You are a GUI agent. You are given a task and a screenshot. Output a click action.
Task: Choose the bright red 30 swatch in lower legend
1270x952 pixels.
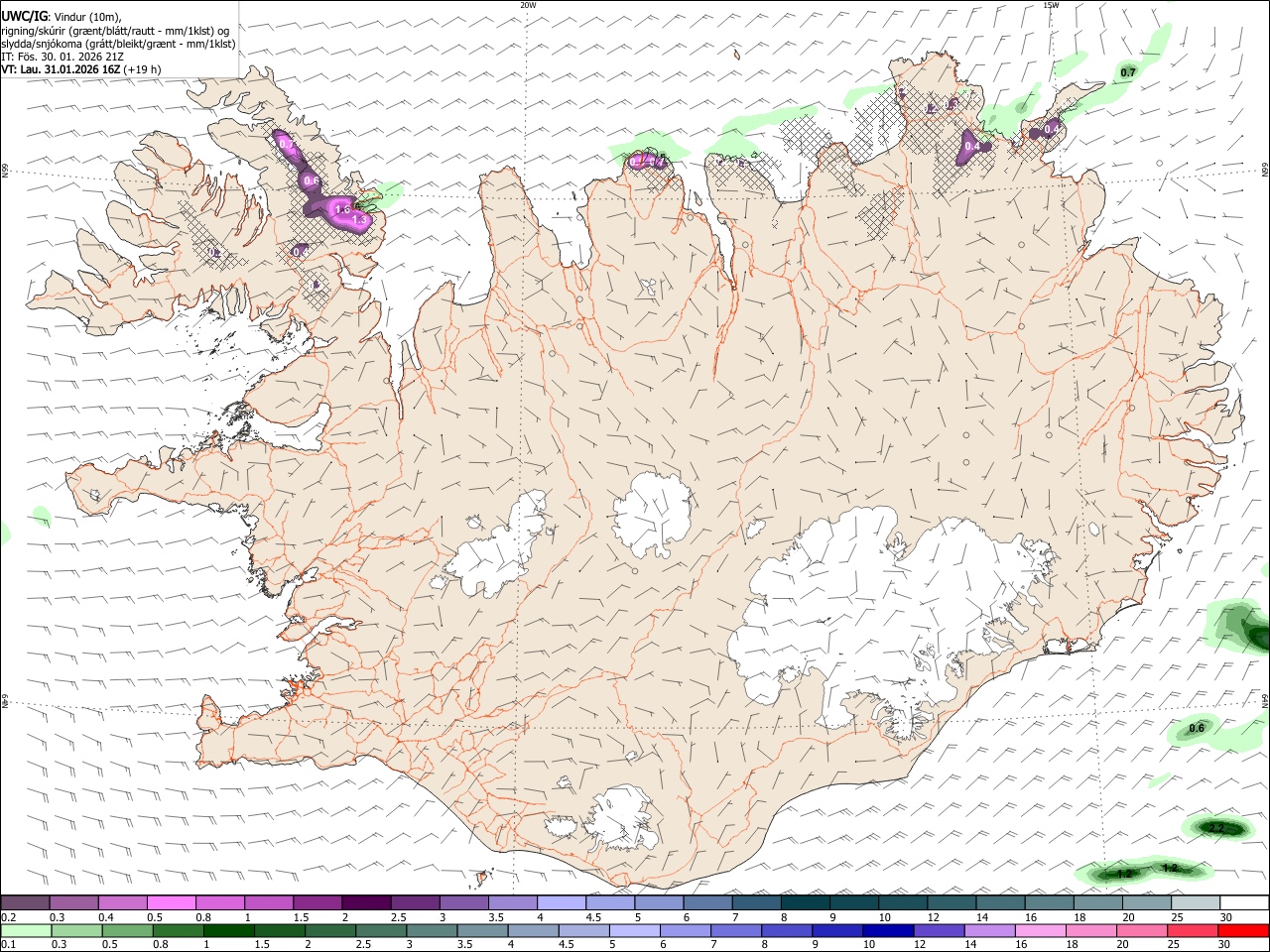[1243, 930]
